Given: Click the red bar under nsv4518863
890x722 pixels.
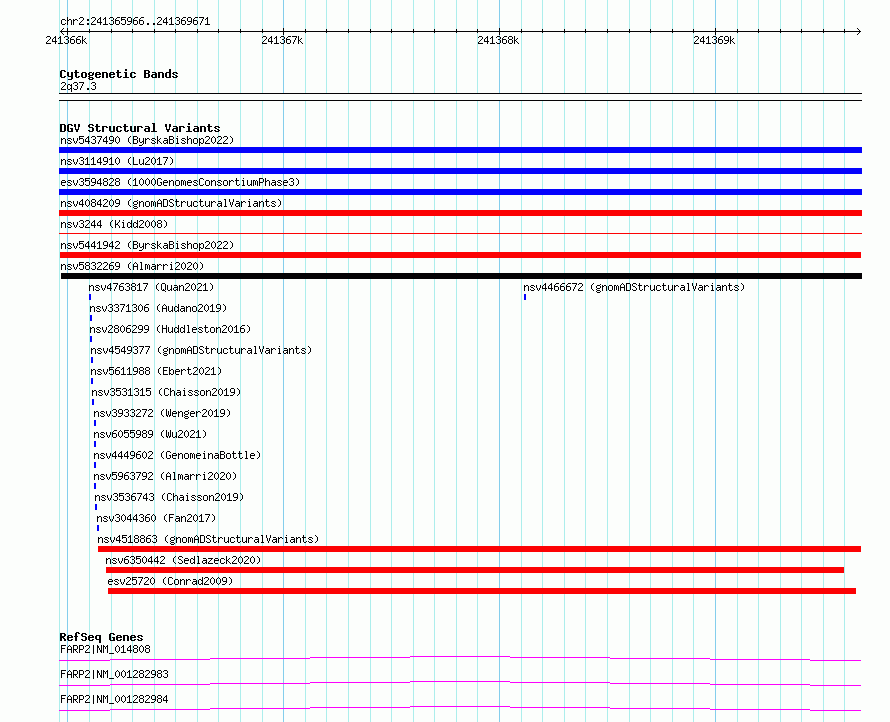Looking at the screenshot, I should pos(480,549).
